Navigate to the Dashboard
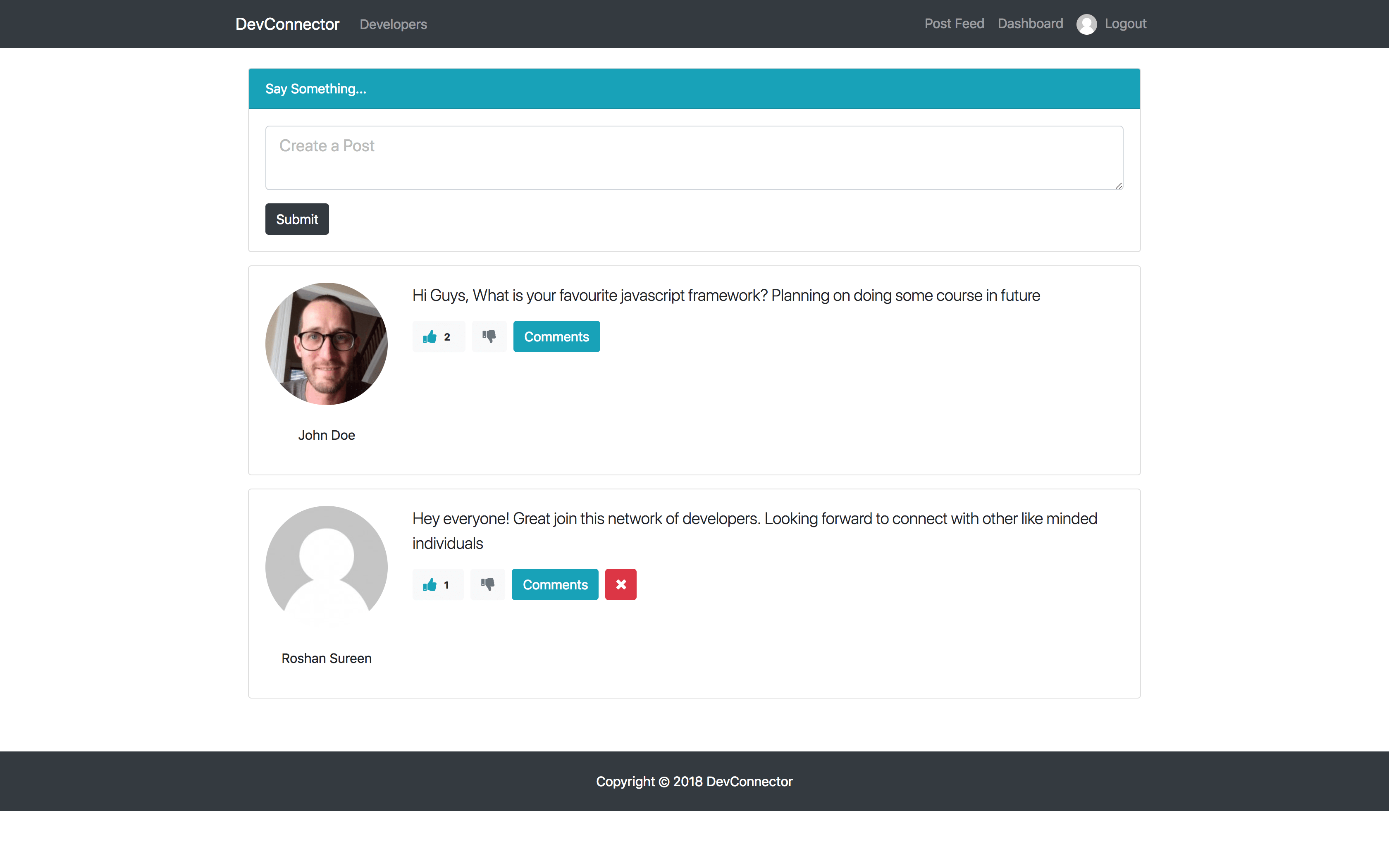Screen dimensions: 1389x868 tap(1030, 24)
